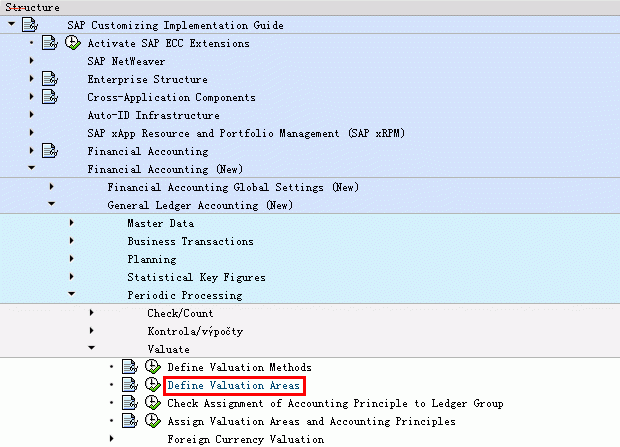Expand the Auto-ID Infrastructure node

(x=32, y=115)
